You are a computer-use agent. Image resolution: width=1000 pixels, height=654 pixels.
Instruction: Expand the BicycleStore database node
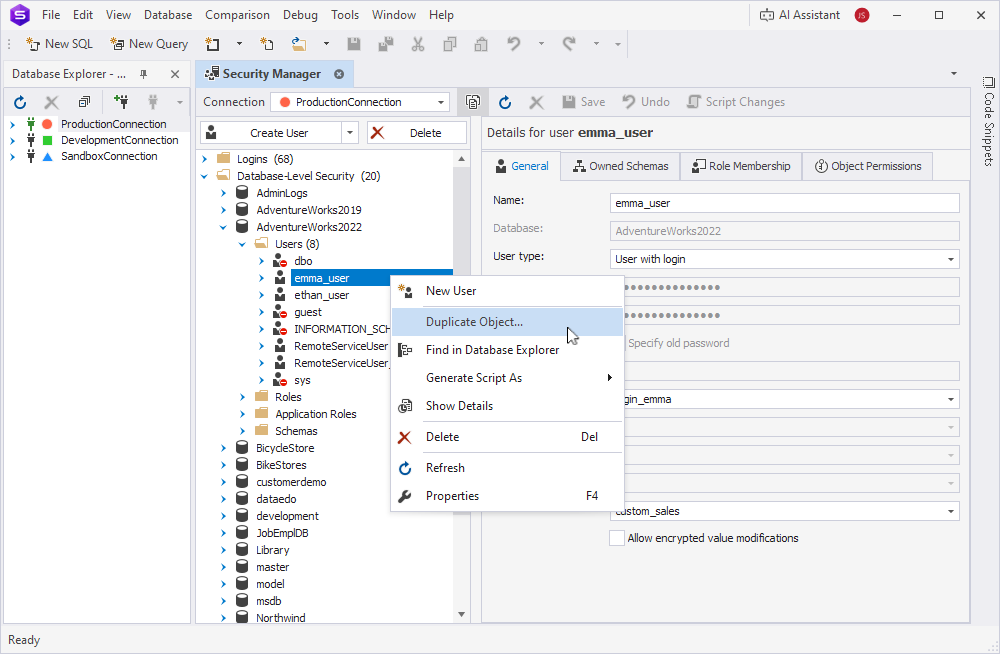point(223,447)
